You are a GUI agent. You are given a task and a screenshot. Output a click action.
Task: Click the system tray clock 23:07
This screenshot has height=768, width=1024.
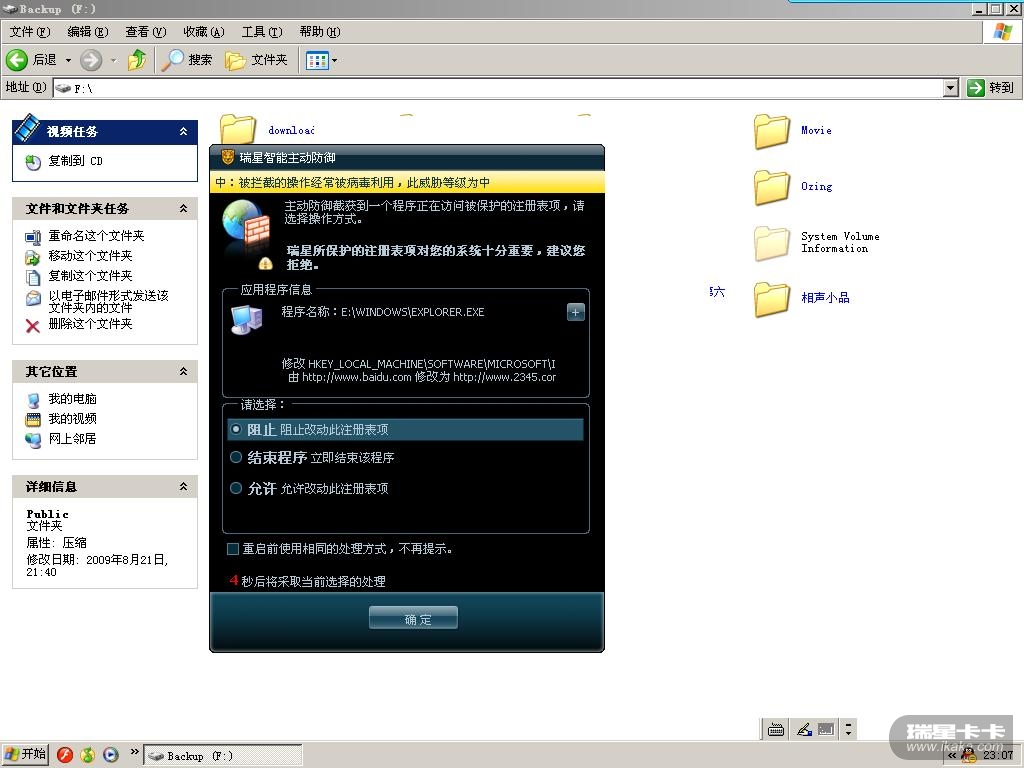(x=998, y=755)
